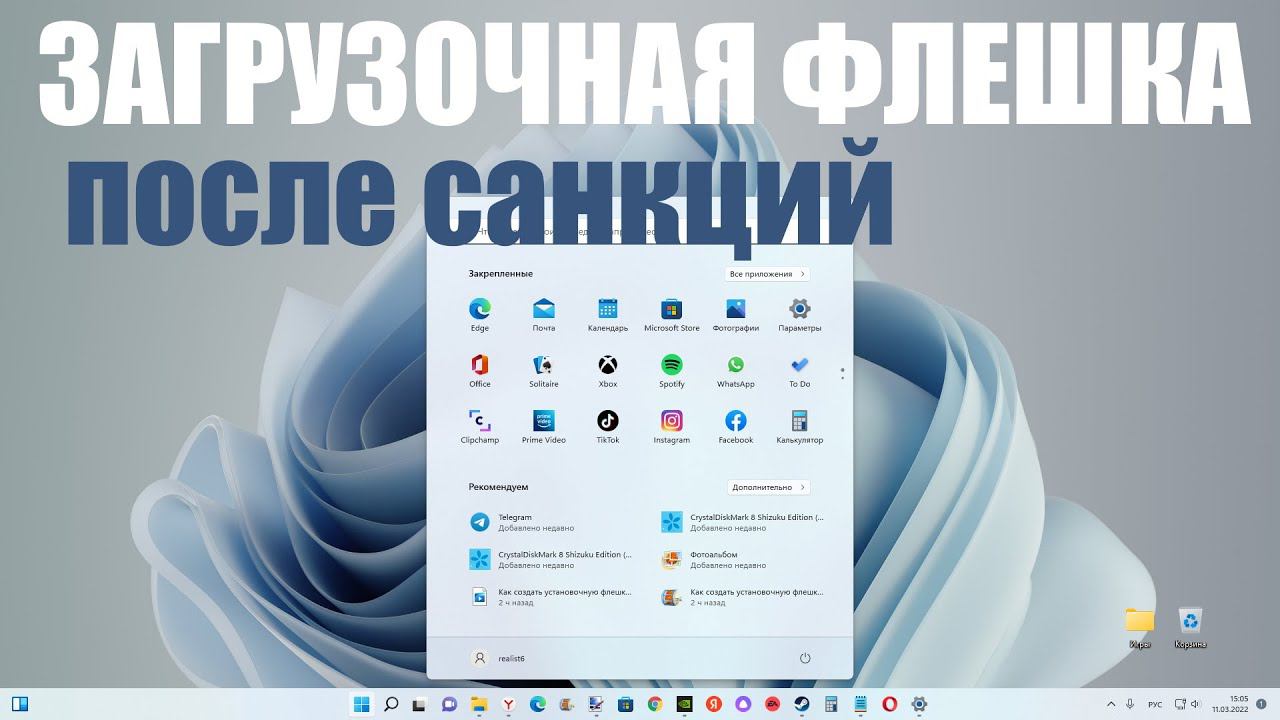Click the Все приложения button

pos(767,274)
